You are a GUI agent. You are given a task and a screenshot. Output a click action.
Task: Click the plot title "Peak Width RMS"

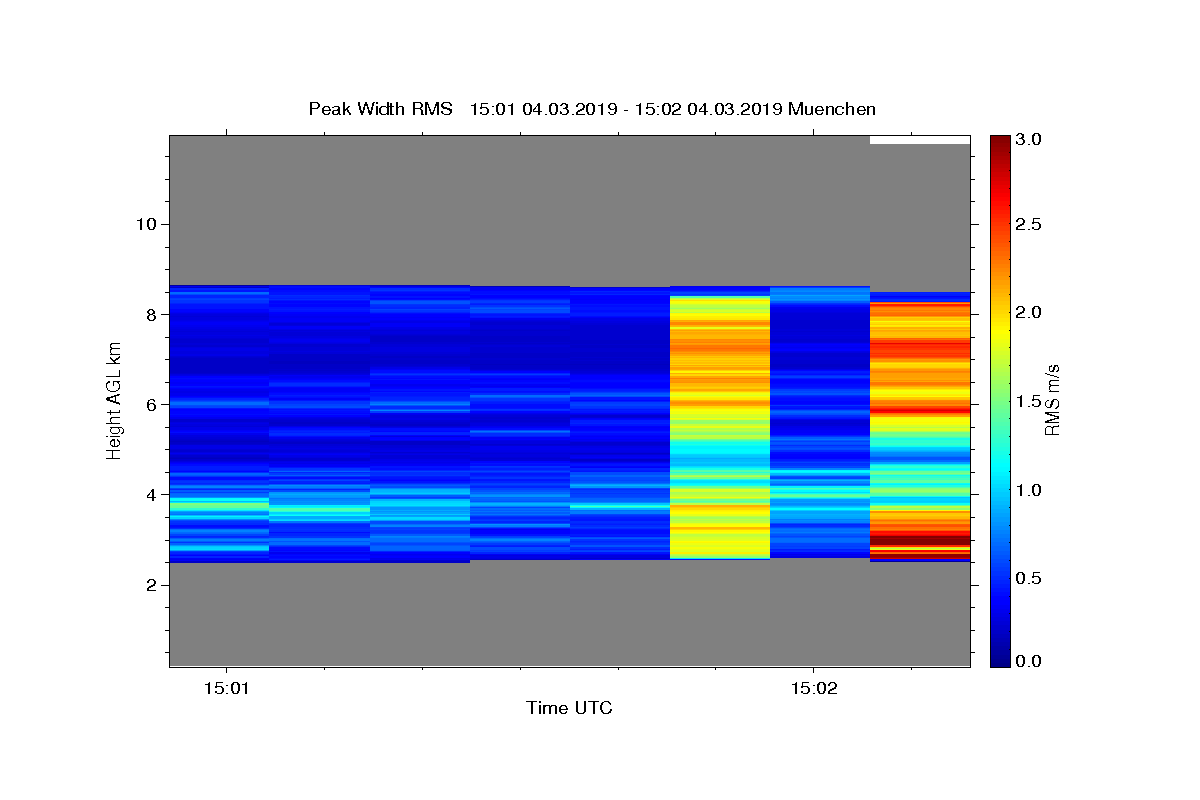click(380, 109)
